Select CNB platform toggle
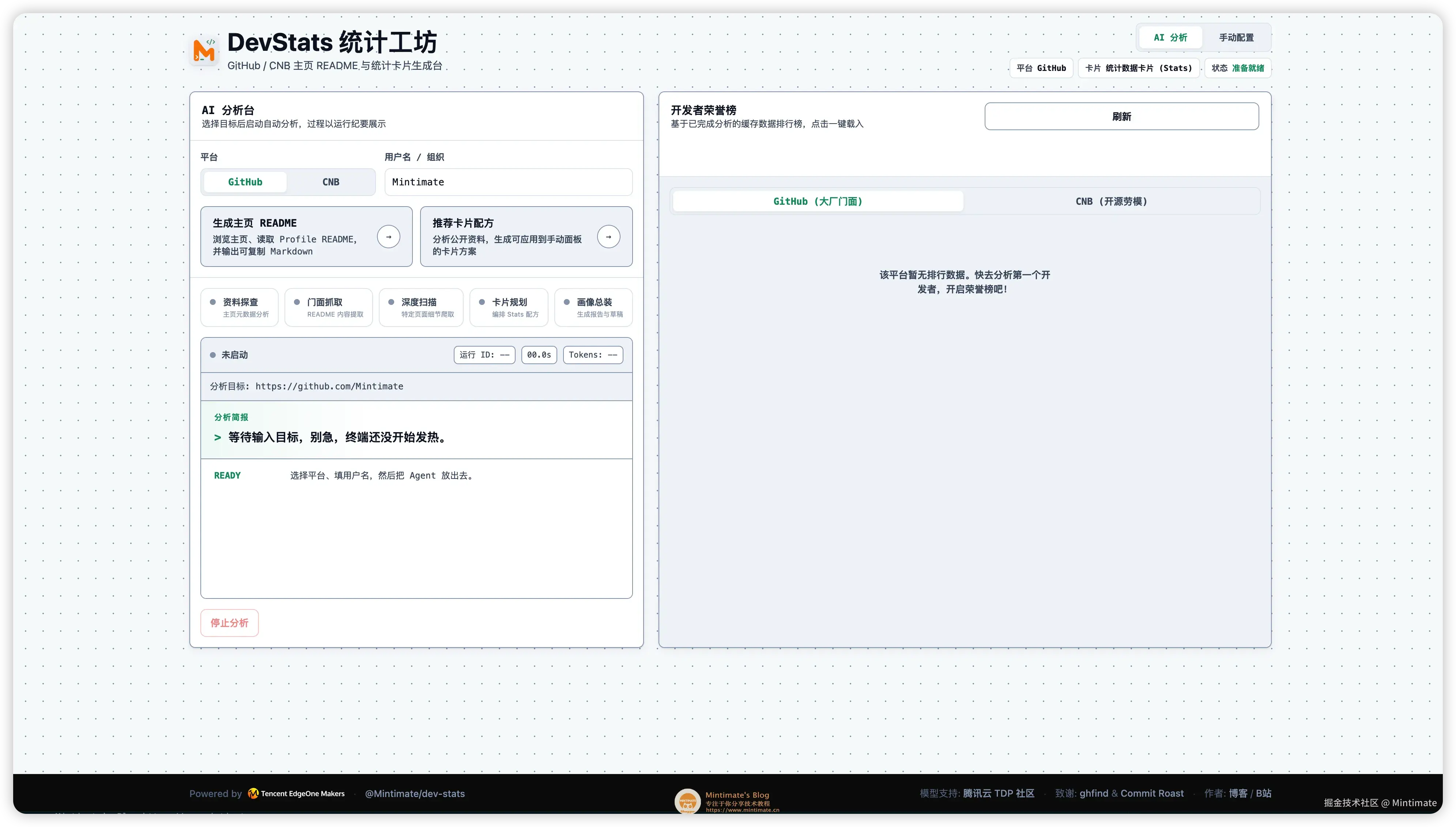 click(331, 182)
